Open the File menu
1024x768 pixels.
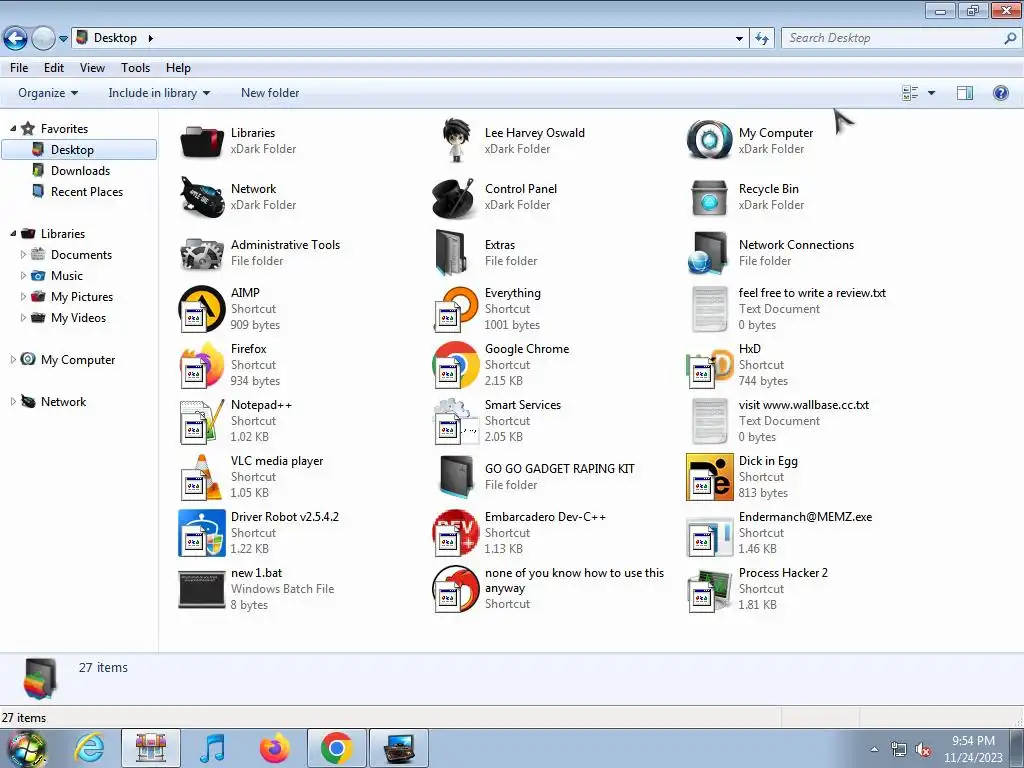[19, 68]
